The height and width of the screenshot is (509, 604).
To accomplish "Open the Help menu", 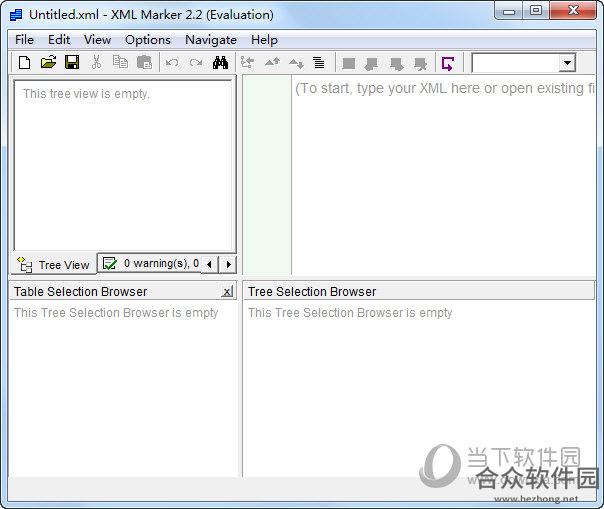I will (264, 40).
